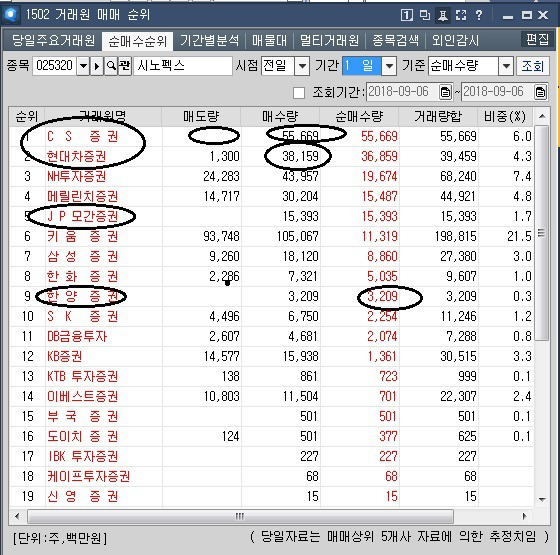
Task: Open the 기간 1일 dropdown
Action: (389, 66)
